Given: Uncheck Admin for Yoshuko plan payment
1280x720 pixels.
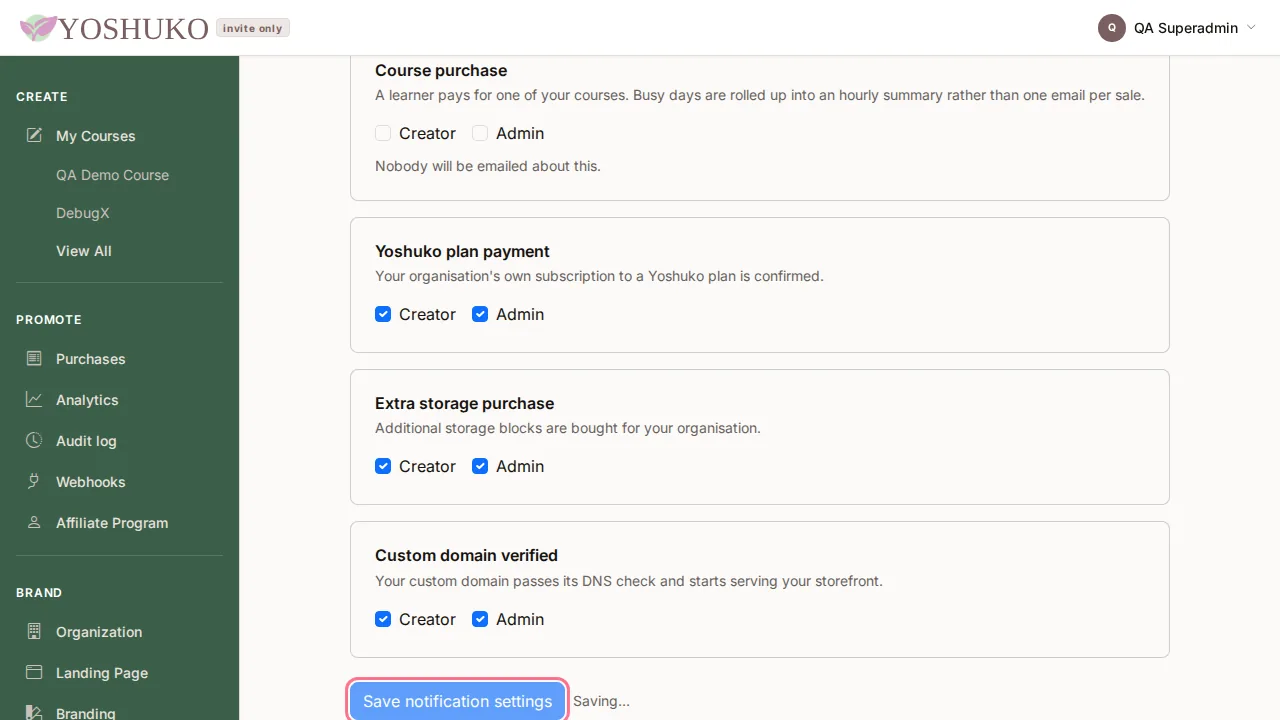Looking at the screenshot, I should pyautogui.click(x=480, y=314).
